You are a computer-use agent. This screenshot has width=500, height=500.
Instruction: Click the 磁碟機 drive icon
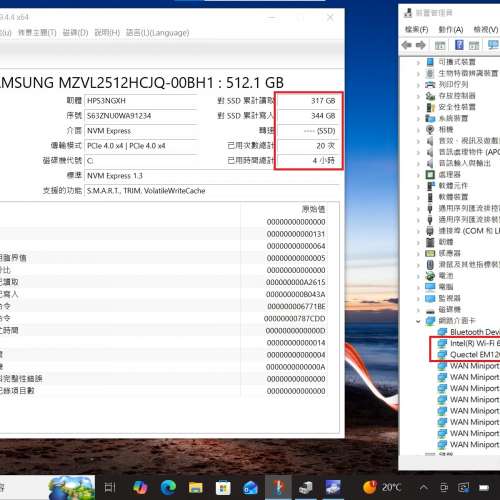point(430,310)
